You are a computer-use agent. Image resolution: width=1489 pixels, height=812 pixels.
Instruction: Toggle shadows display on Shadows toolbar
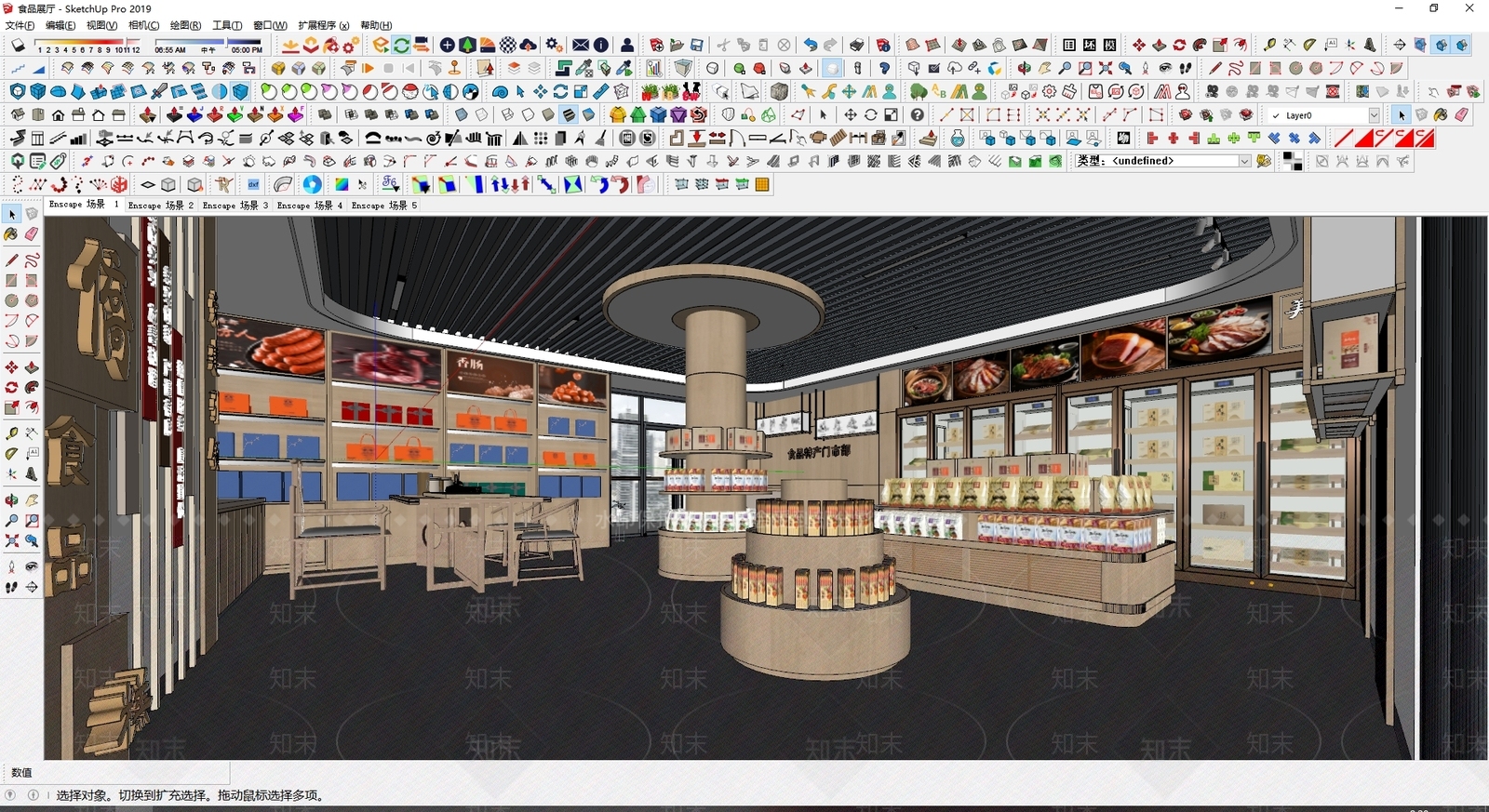pos(18,45)
